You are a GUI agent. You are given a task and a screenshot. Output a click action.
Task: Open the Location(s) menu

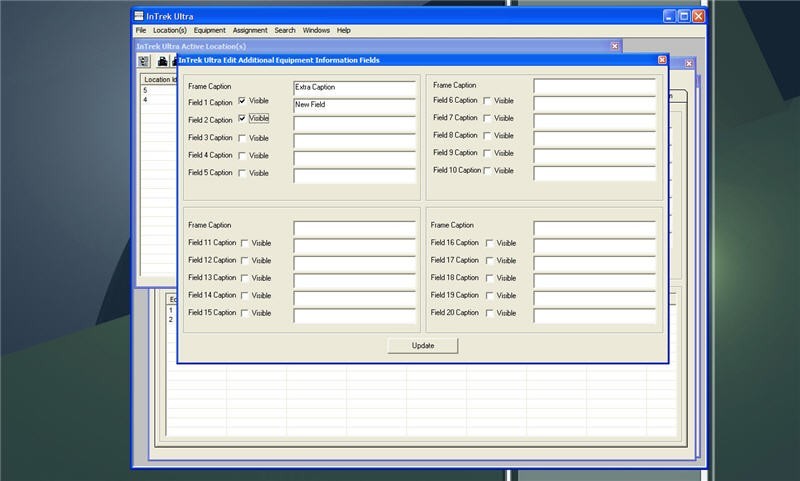[x=170, y=30]
